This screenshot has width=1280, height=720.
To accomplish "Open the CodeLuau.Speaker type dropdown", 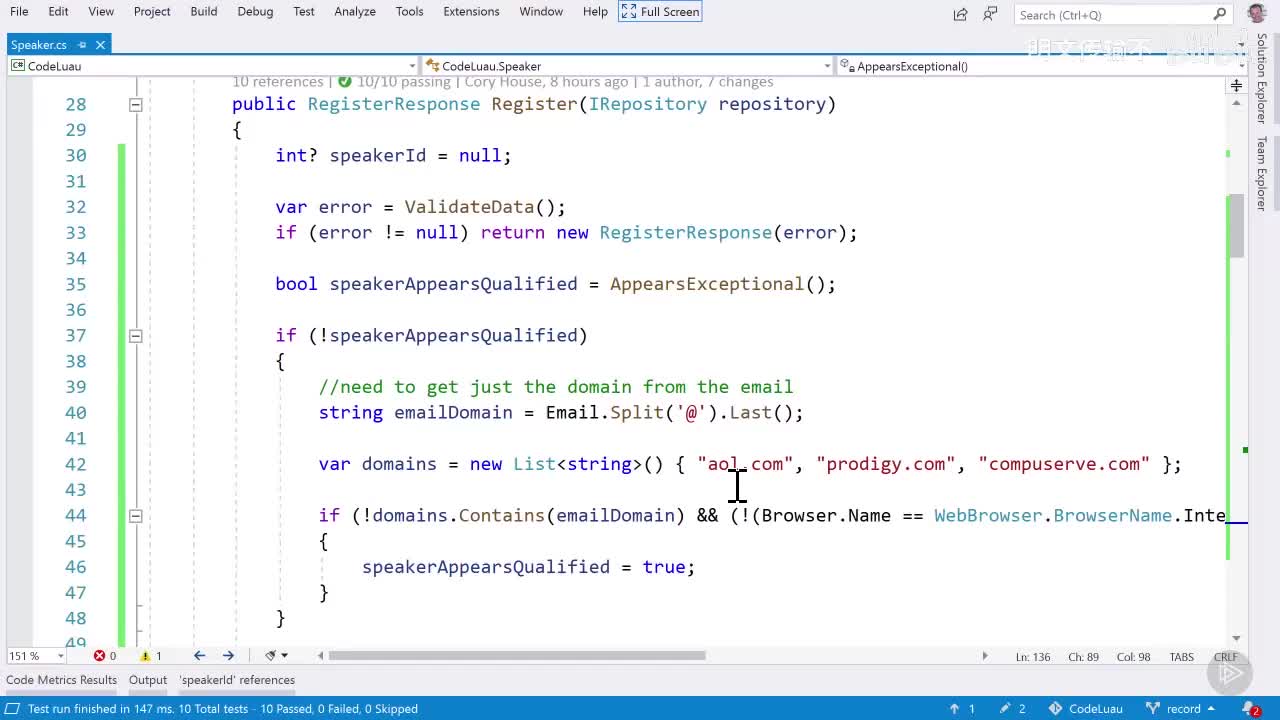I will pyautogui.click(x=628, y=66).
